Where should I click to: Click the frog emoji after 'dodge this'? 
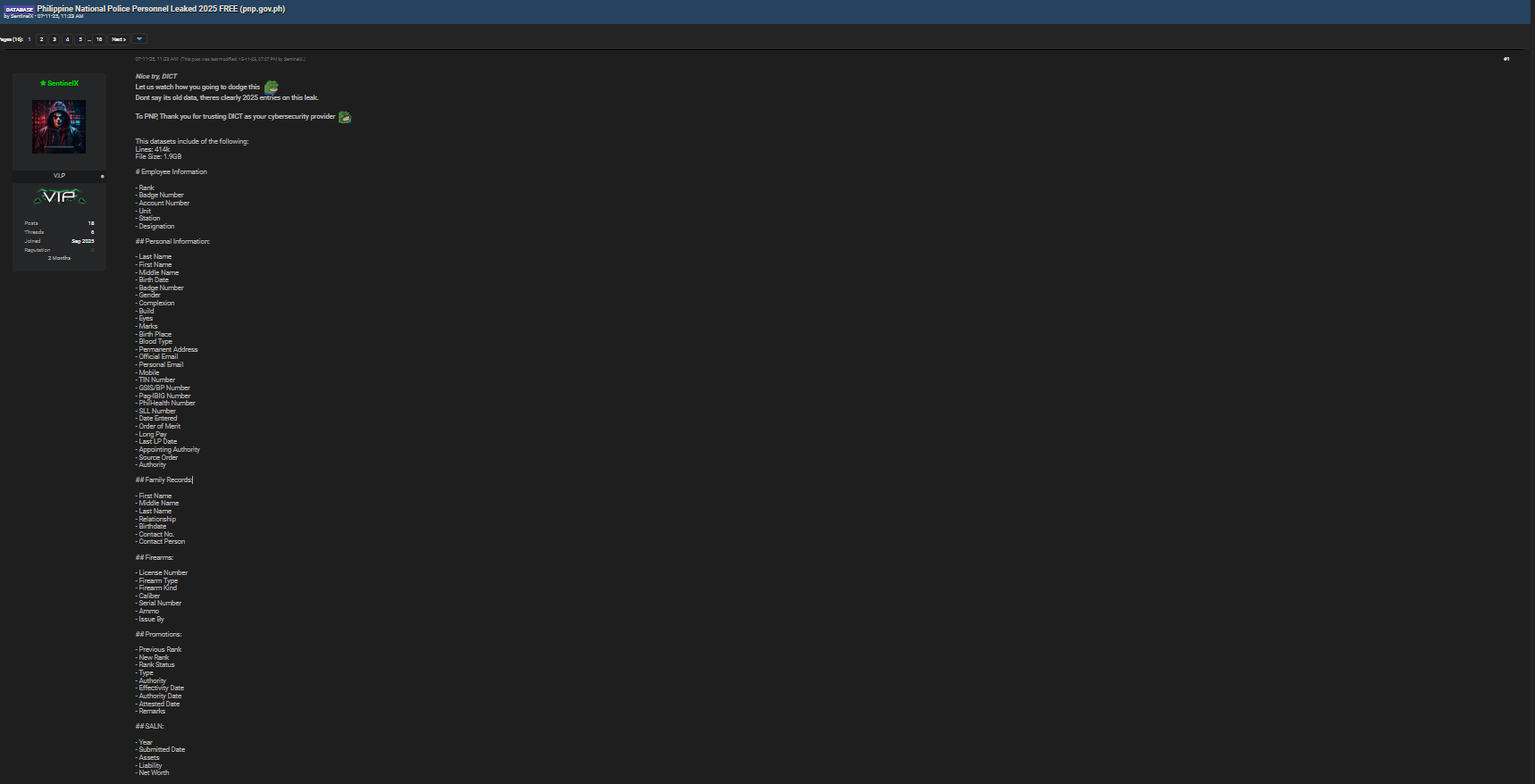pyautogui.click(x=271, y=88)
